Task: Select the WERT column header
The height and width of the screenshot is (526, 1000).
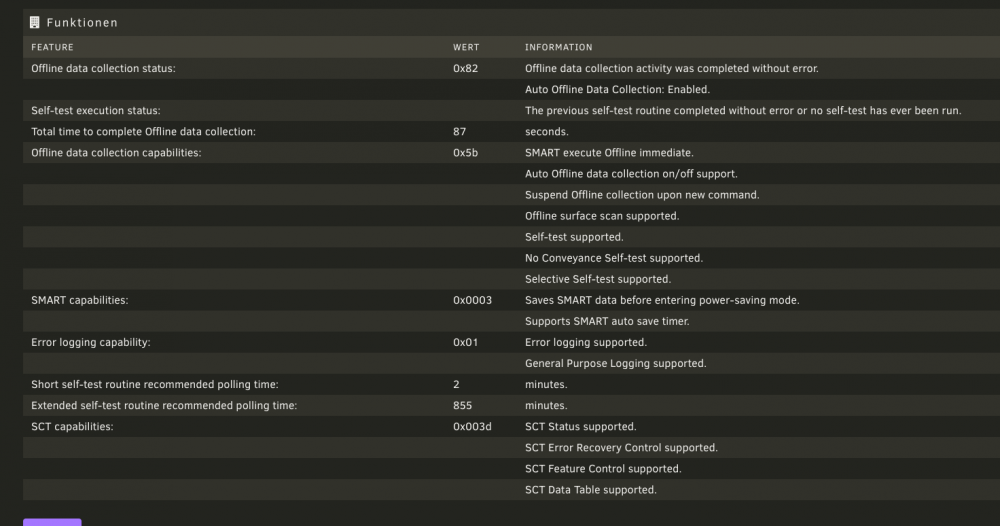Action: click(466, 47)
